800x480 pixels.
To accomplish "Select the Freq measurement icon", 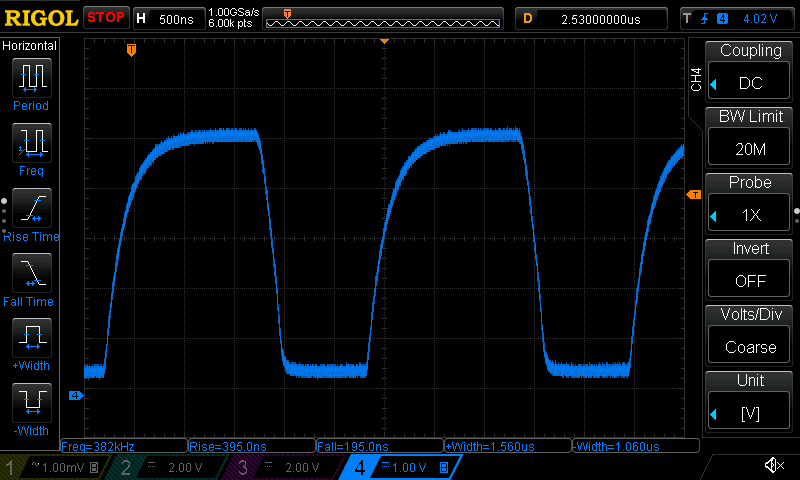I will click(32, 142).
